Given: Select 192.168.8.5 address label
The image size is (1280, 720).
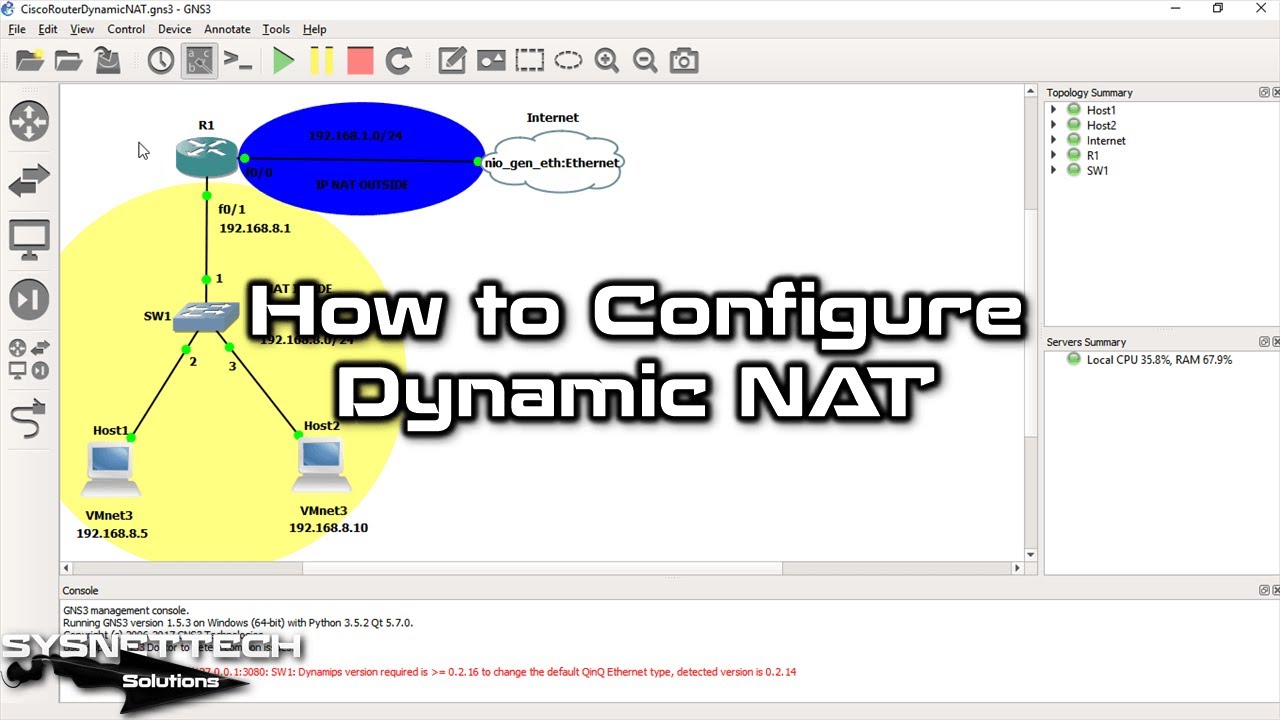Looking at the screenshot, I should point(112,533).
